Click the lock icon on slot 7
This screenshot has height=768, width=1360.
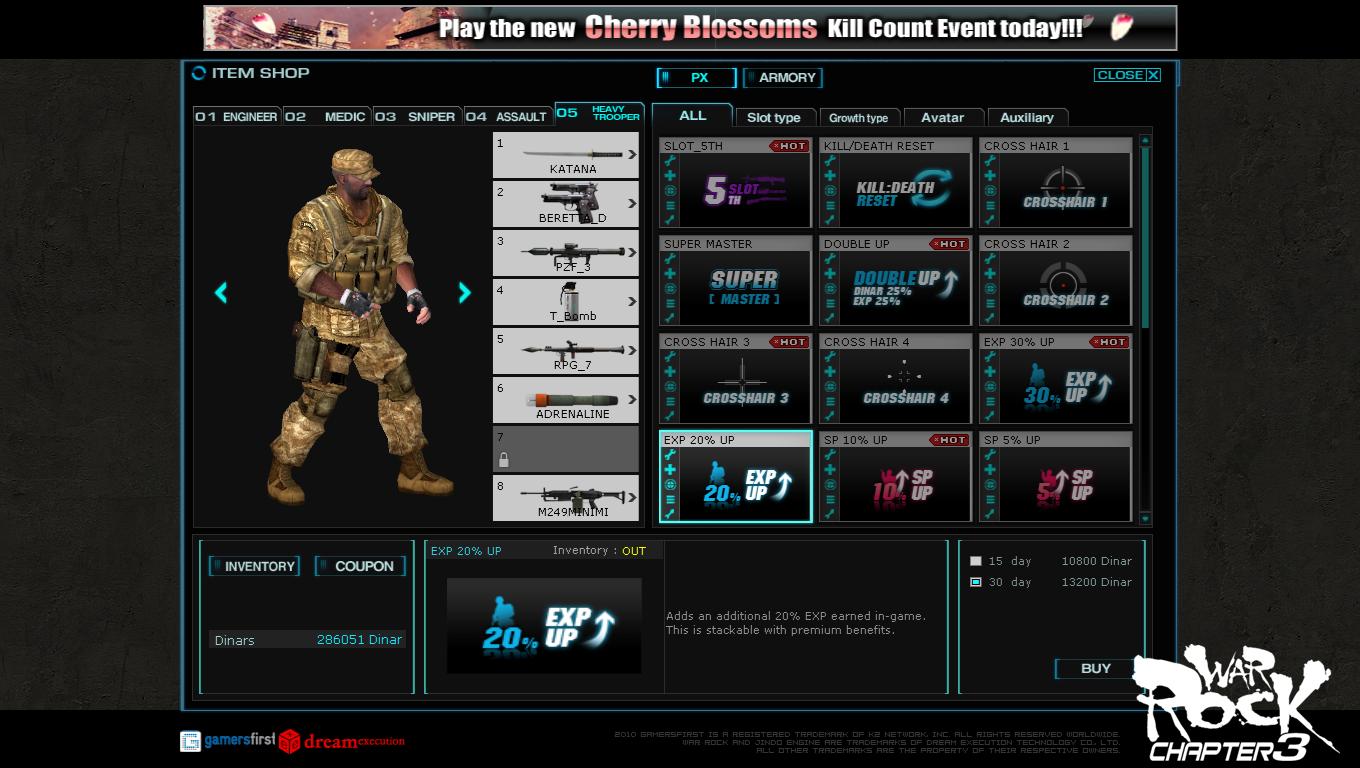[504, 460]
